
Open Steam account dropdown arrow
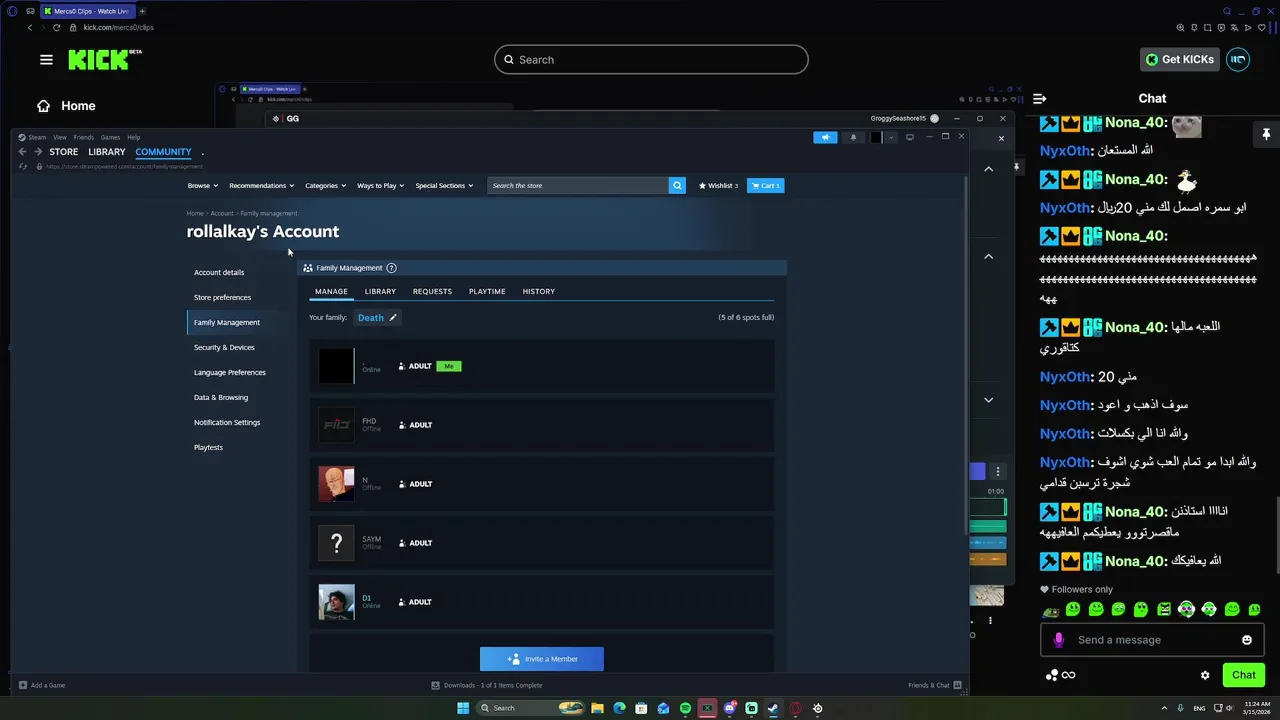click(x=892, y=137)
